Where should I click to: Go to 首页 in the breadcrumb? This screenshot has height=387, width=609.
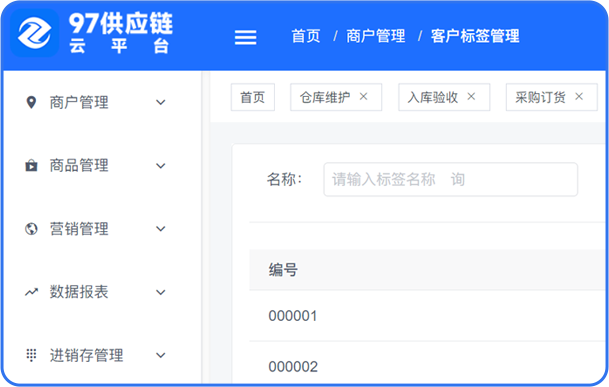[x=306, y=36]
